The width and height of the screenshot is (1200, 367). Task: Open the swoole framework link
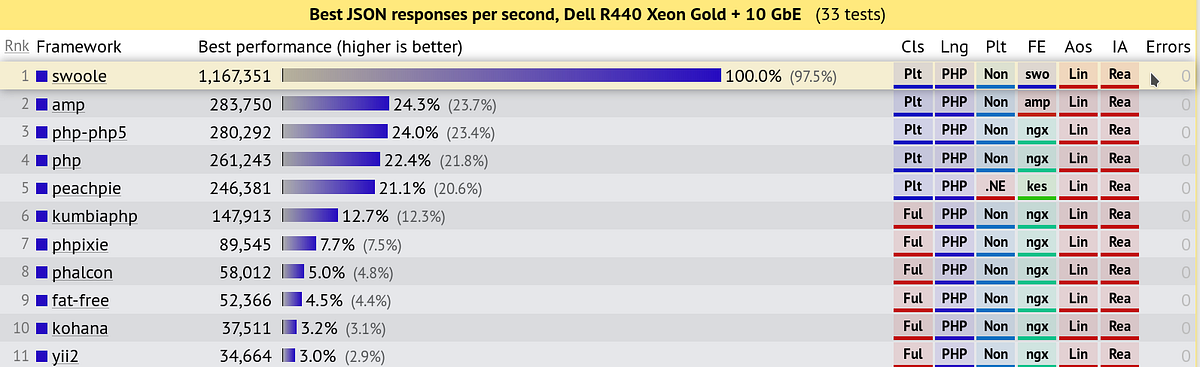[x=79, y=76]
